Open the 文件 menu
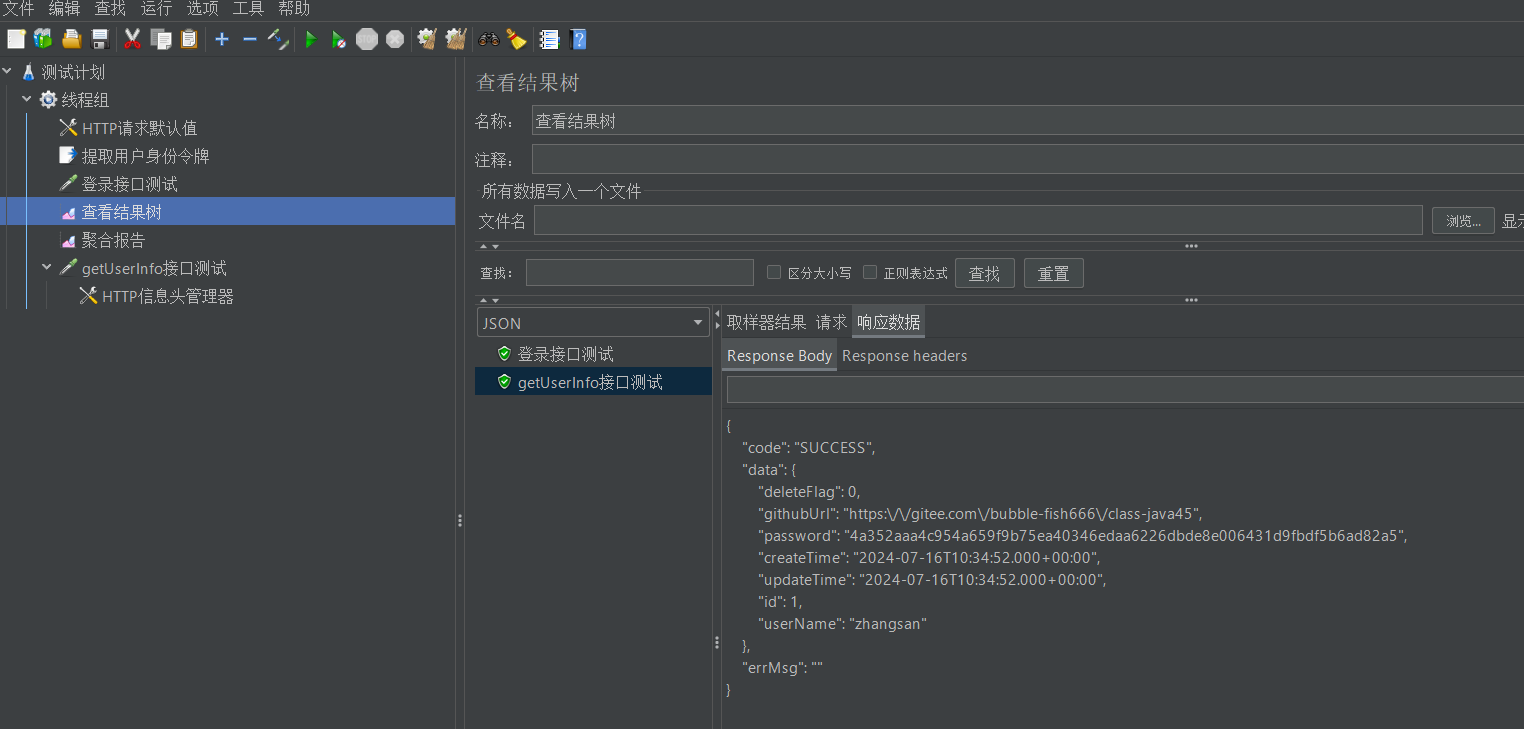 (x=18, y=9)
